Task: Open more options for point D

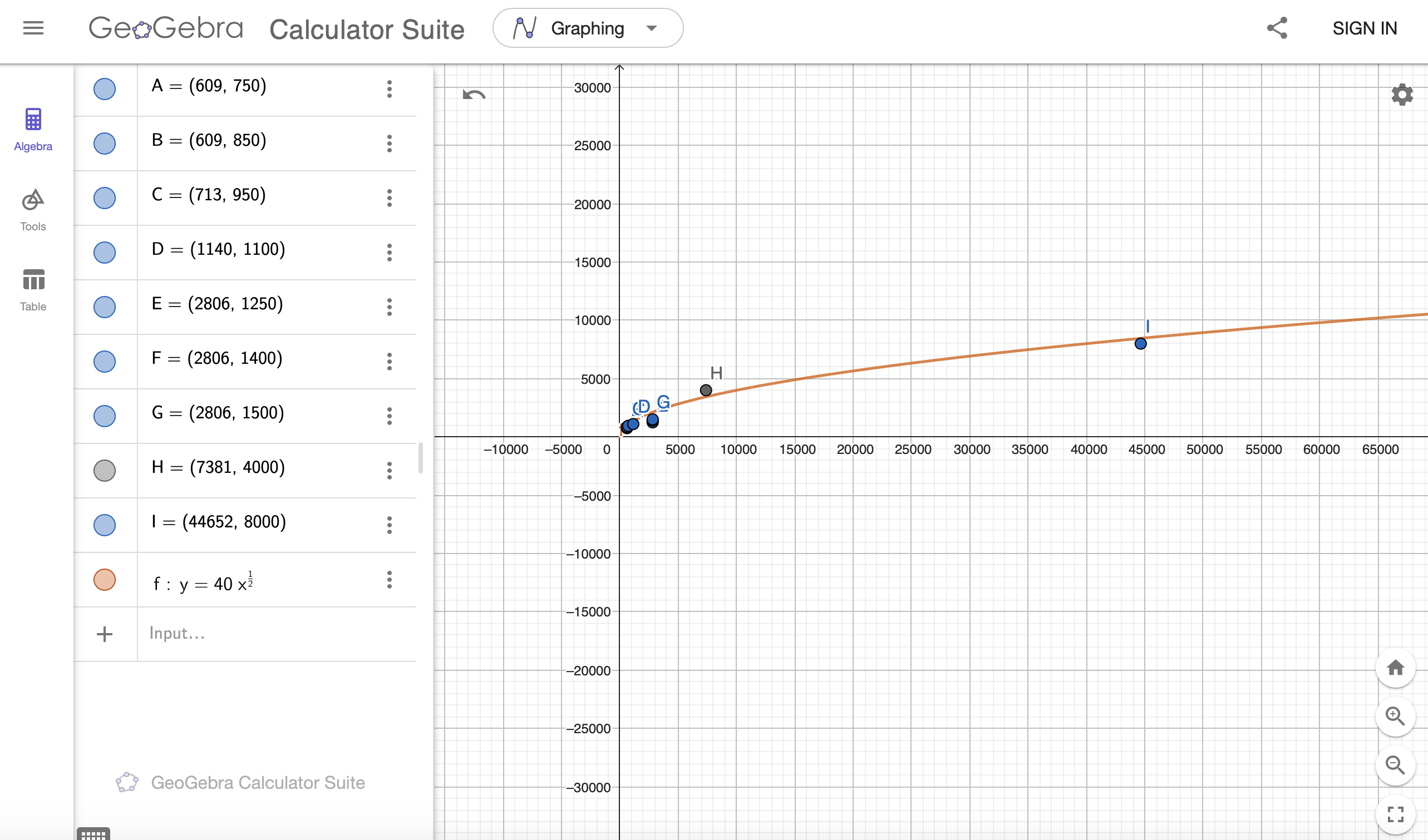Action: pyautogui.click(x=390, y=252)
